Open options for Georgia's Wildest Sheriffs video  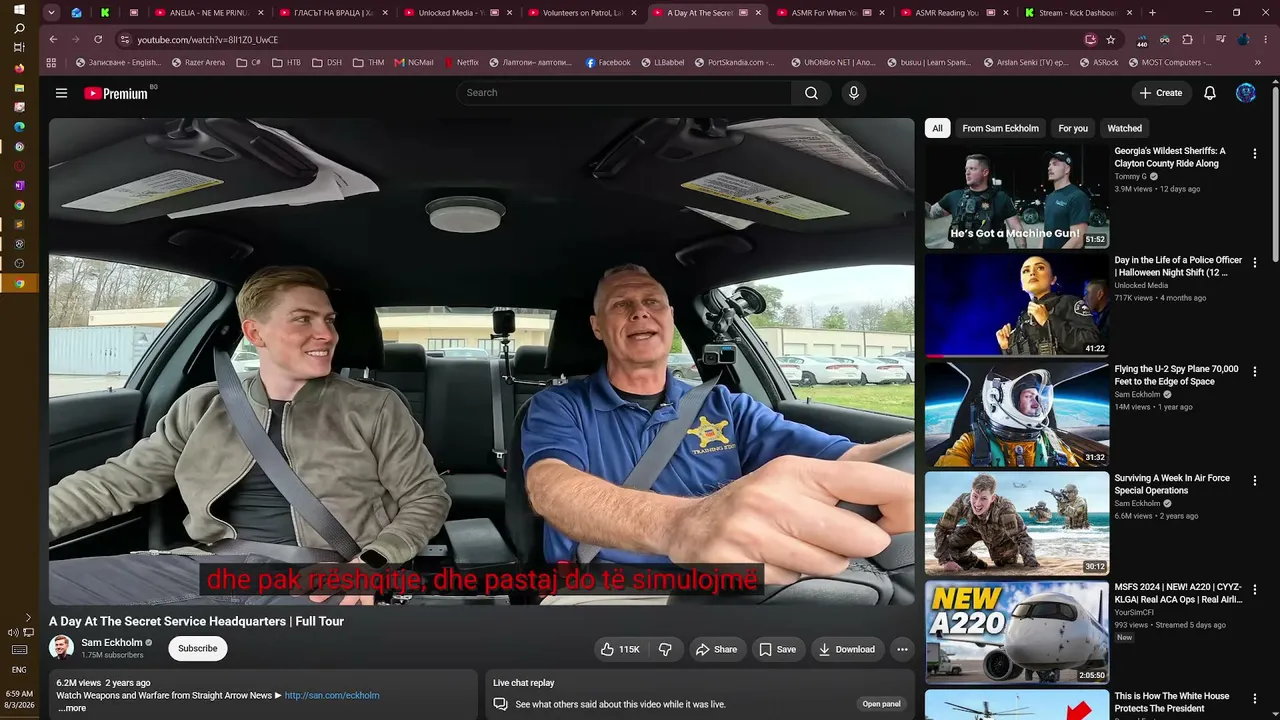(1255, 154)
